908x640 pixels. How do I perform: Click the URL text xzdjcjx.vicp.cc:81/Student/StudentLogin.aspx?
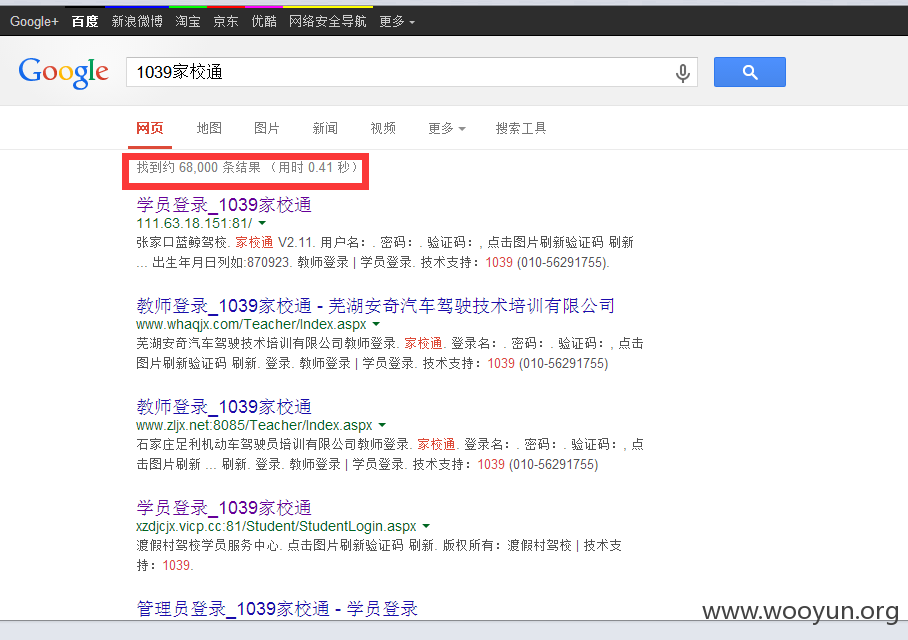point(276,526)
